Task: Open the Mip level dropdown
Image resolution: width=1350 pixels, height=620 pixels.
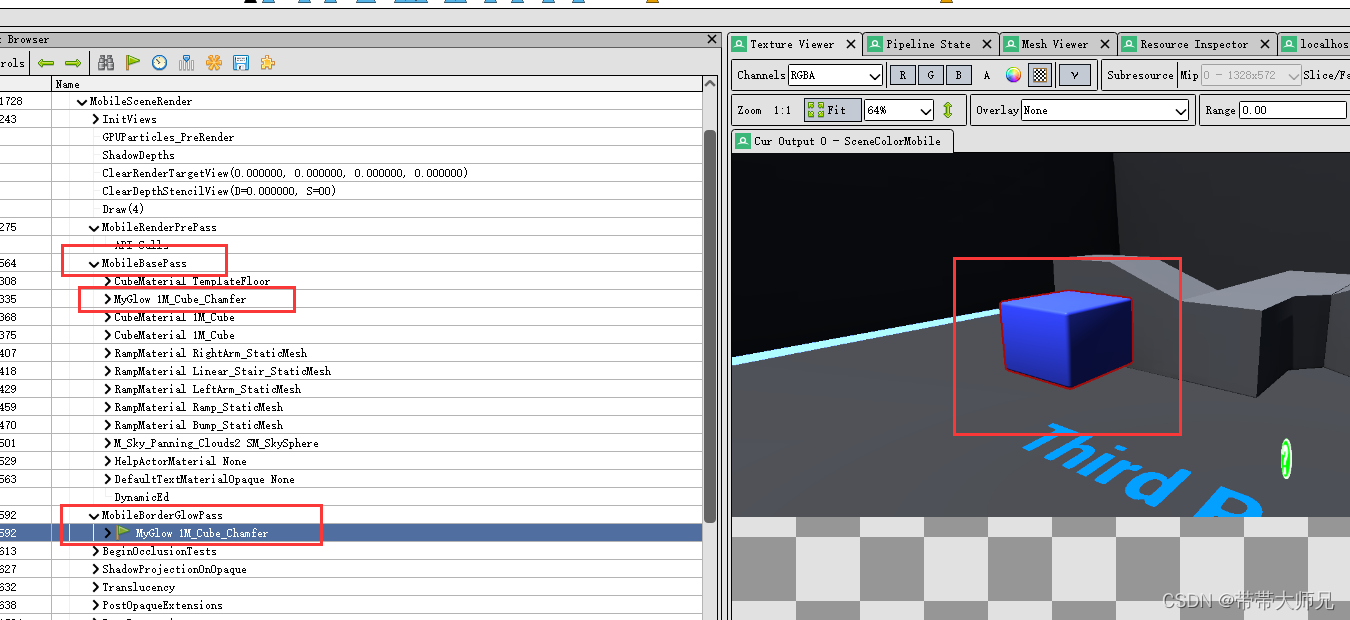Action: (1251, 75)
